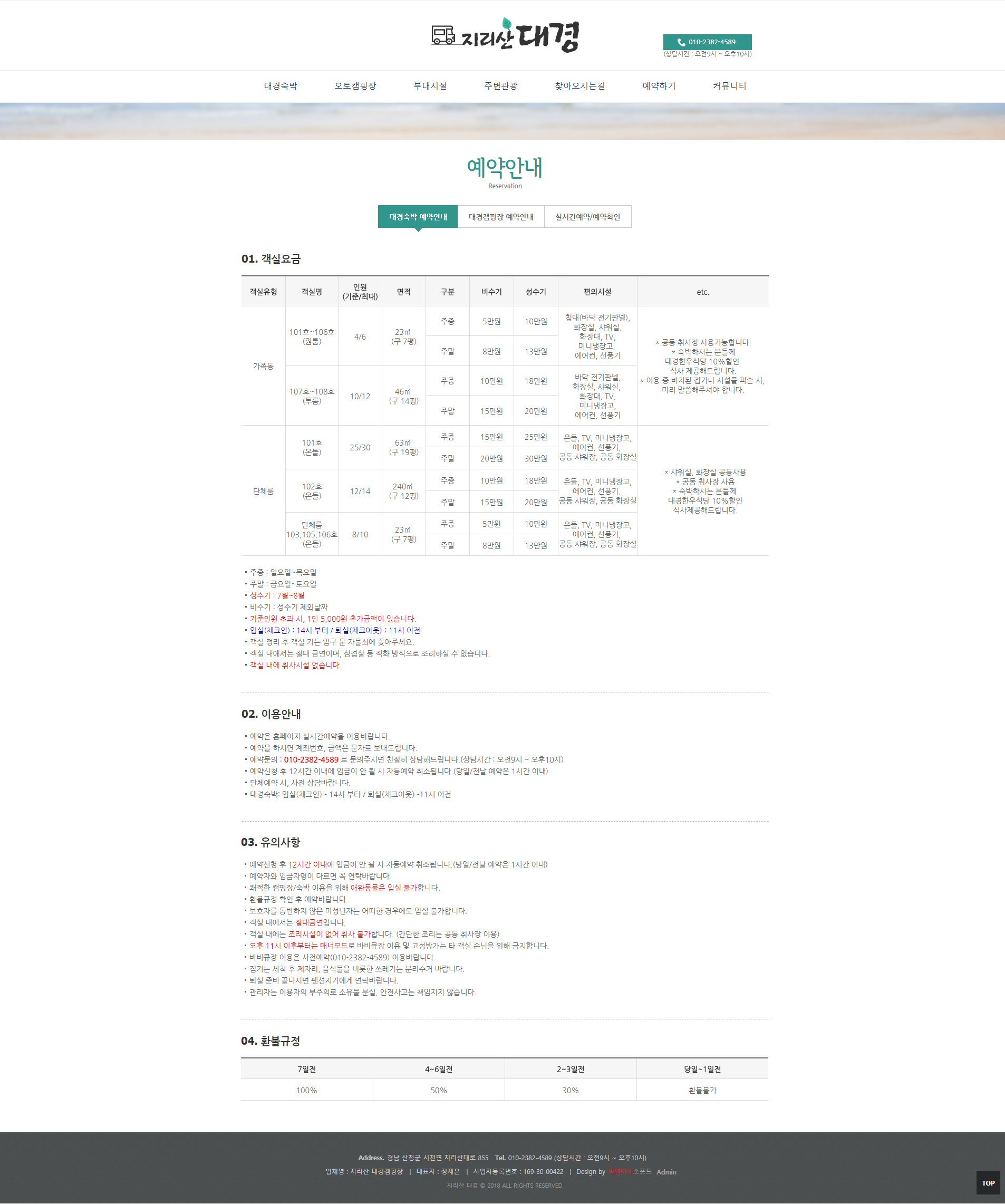Image resolution: width=1005 pixels, height=1204 pixels.
Task: Open the 오토캠핑장 menu
Action: [355, 86]
